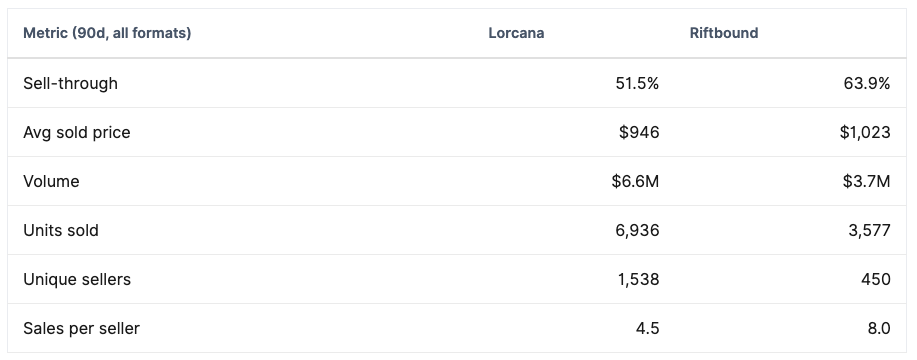Screen dimensions: 917x360
Task: Click Lorcana's $946 average price cell
Action: pos(639,133)
